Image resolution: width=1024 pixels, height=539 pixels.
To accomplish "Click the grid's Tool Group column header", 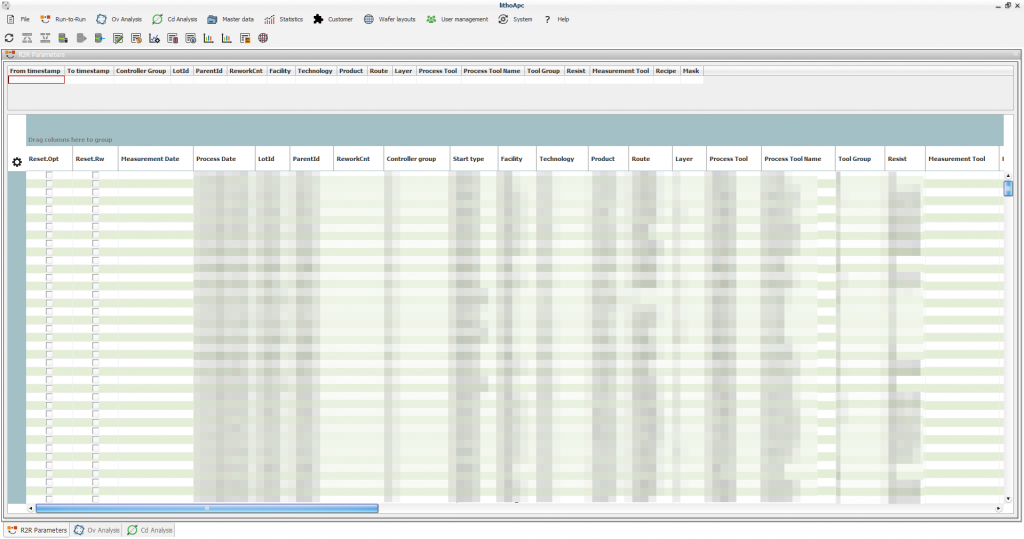I will pyautogui.click(x=859, y=159).
